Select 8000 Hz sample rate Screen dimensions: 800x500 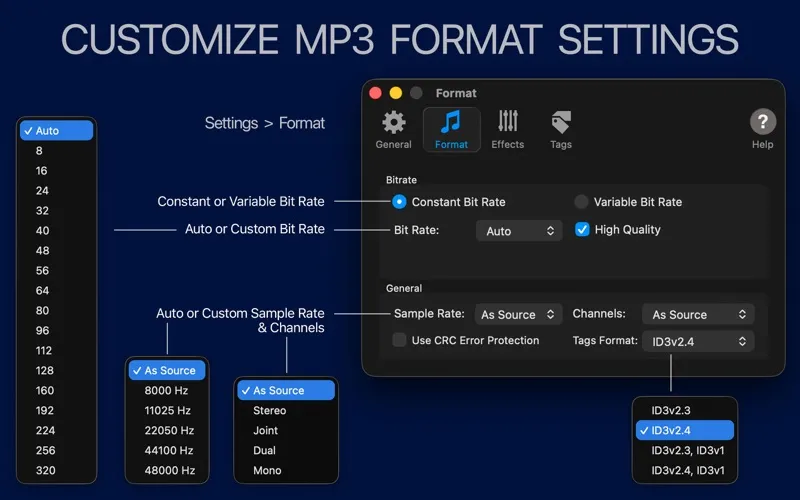pos(167,390)
